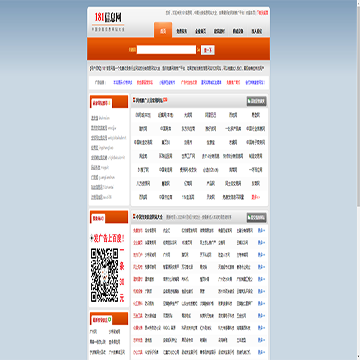Click the small red new badge beside recommended heading

tap(165, 99)
